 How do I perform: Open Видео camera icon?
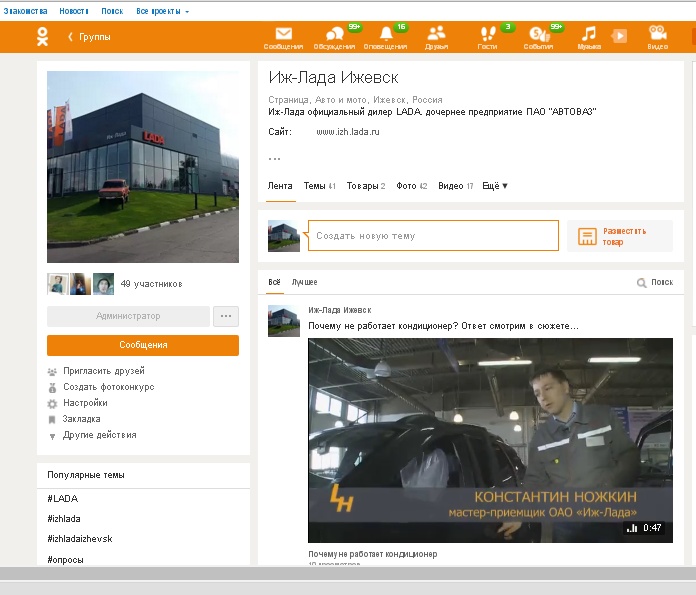[657, 33]
